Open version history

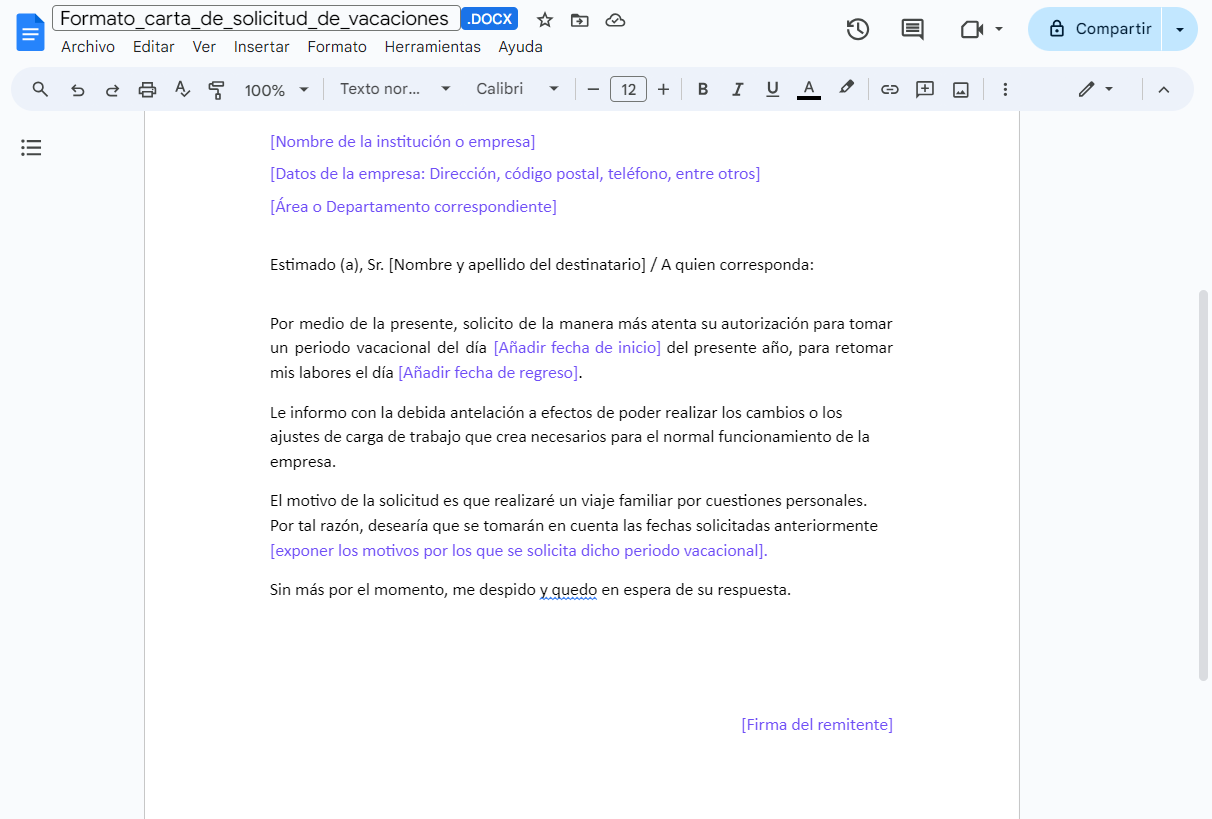[x=857, y=30]
